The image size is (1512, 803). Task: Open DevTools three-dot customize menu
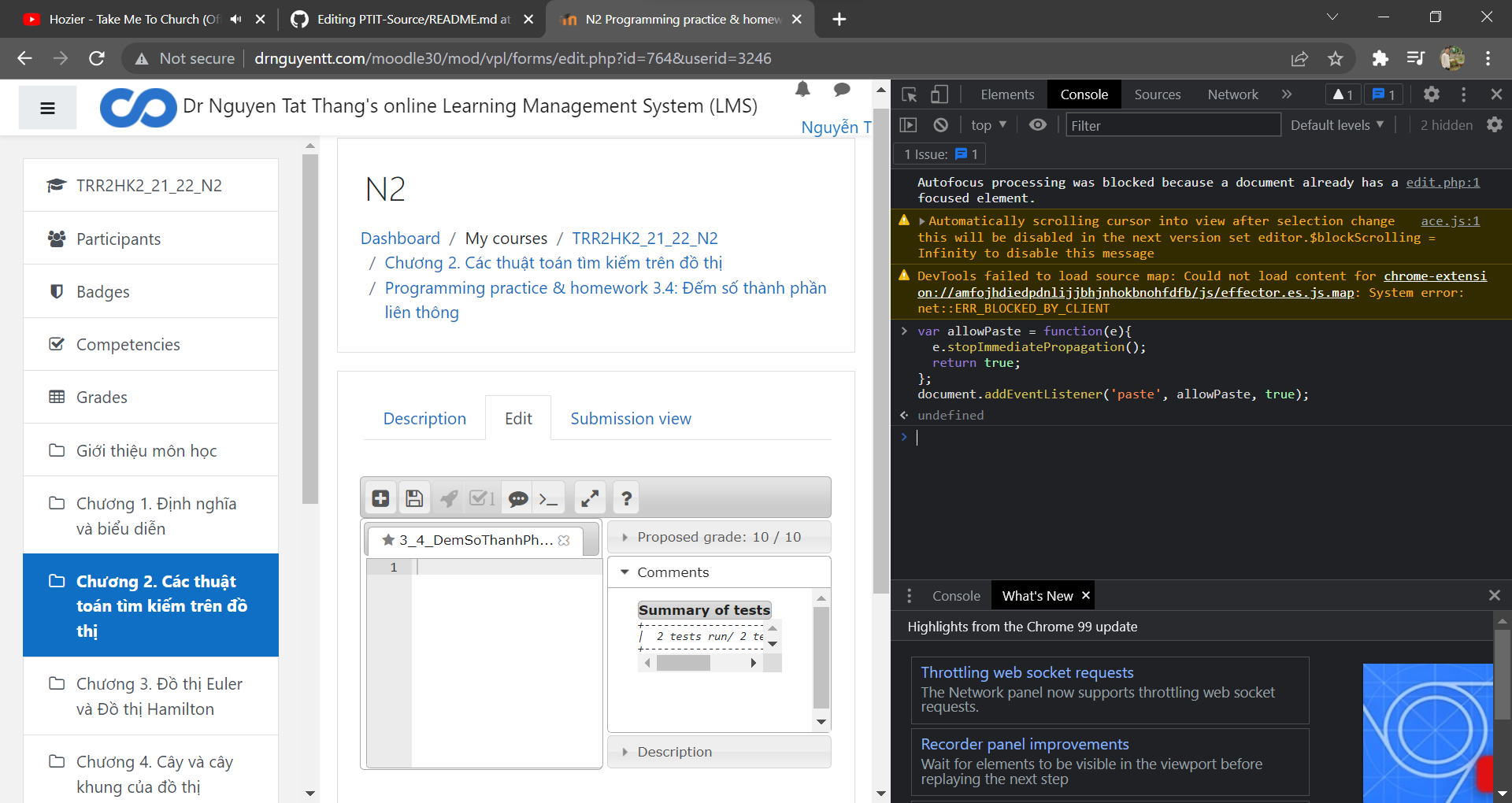(1463, 94)
